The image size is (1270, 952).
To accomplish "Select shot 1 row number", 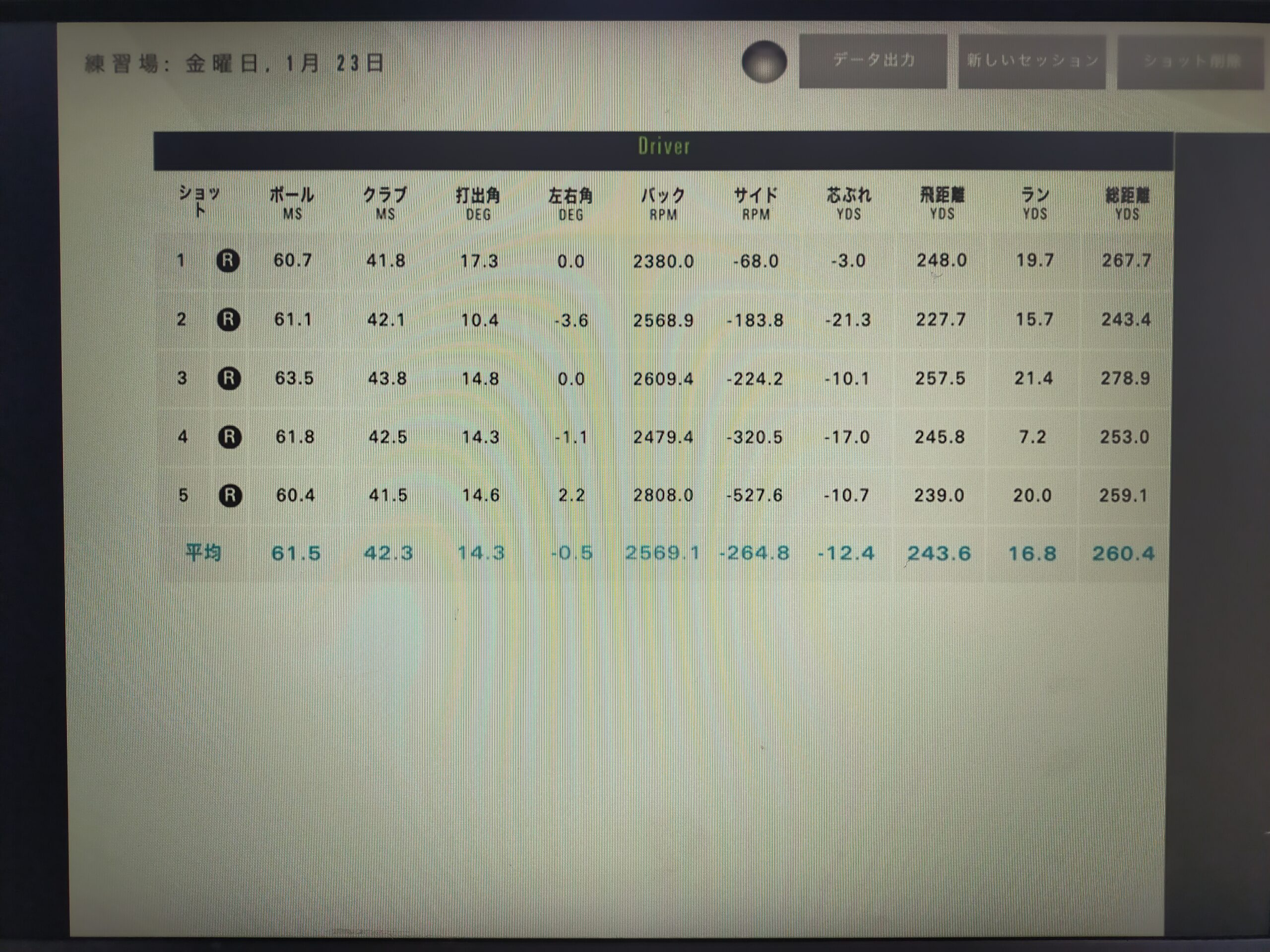I will pos(181,260).
